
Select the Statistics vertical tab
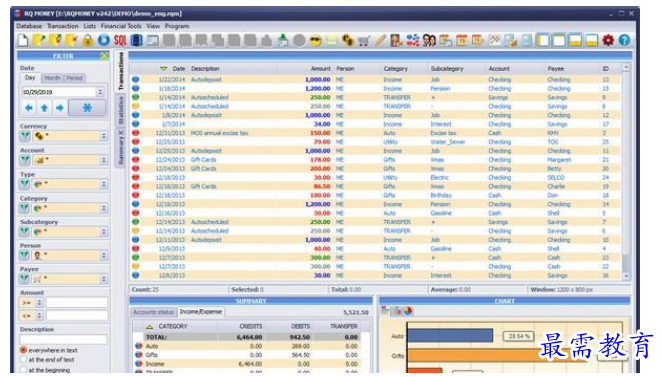tap(120, 110)
